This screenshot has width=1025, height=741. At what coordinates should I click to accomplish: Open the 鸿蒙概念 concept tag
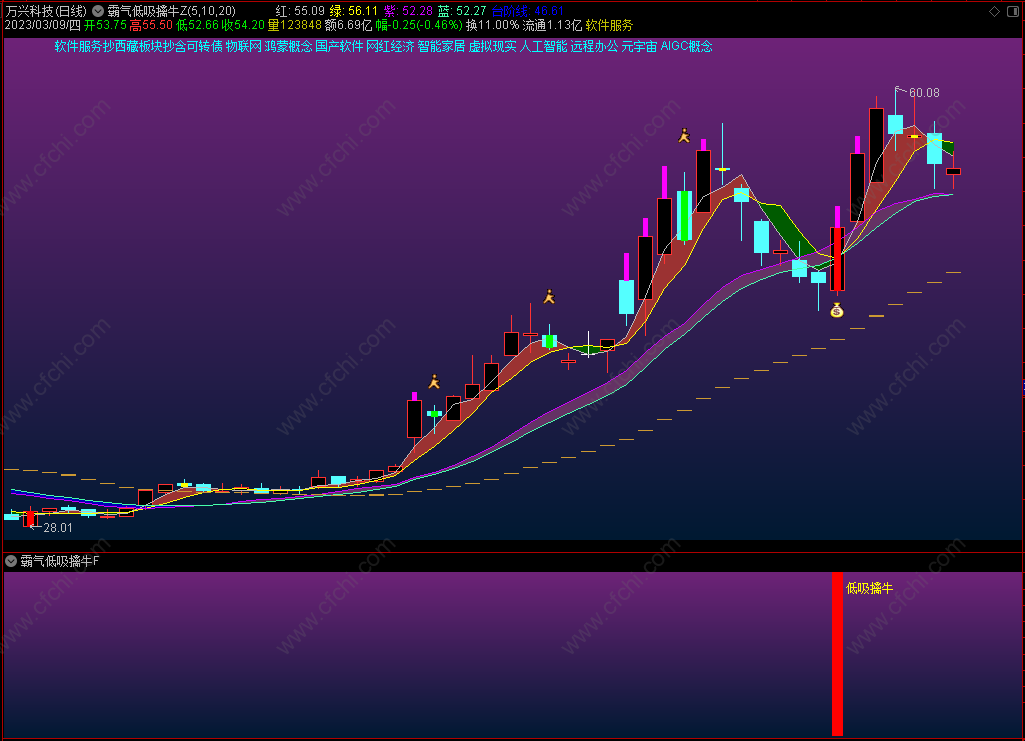click(x=288, y=46)
